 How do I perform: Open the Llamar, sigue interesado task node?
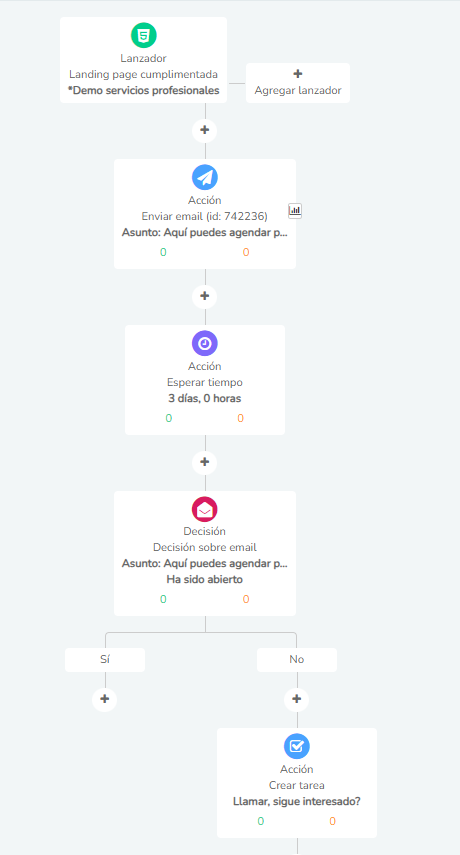296,782
